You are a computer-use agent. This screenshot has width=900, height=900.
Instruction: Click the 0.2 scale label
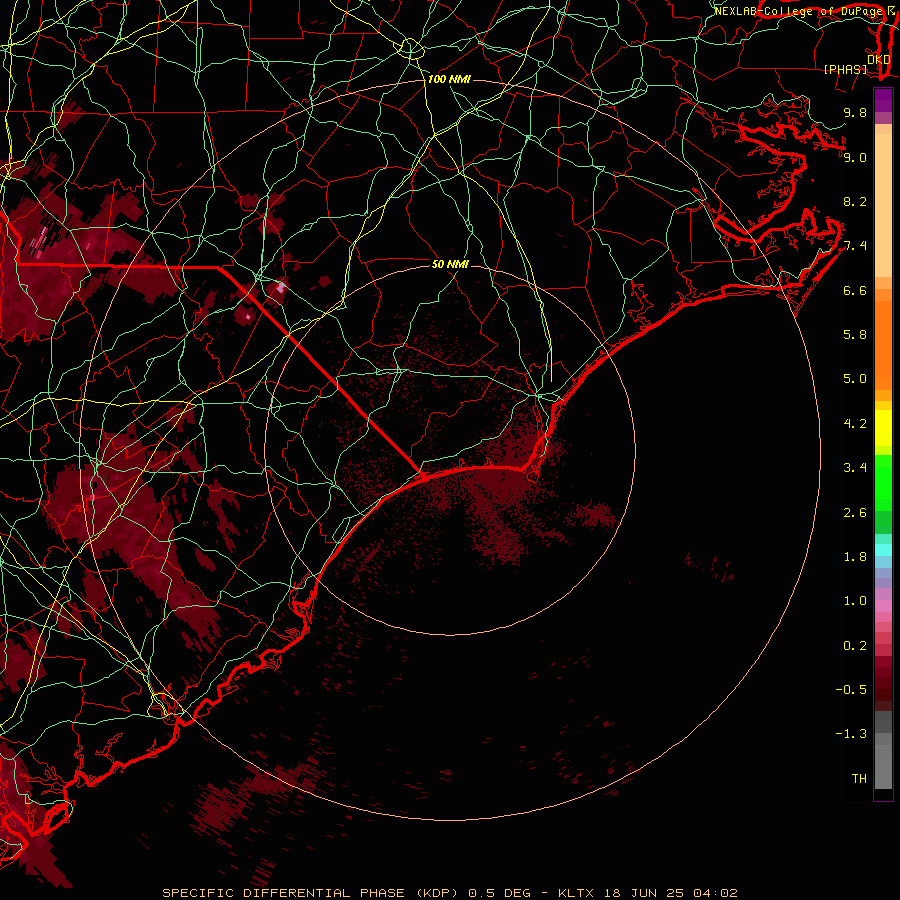click(855, 646)
